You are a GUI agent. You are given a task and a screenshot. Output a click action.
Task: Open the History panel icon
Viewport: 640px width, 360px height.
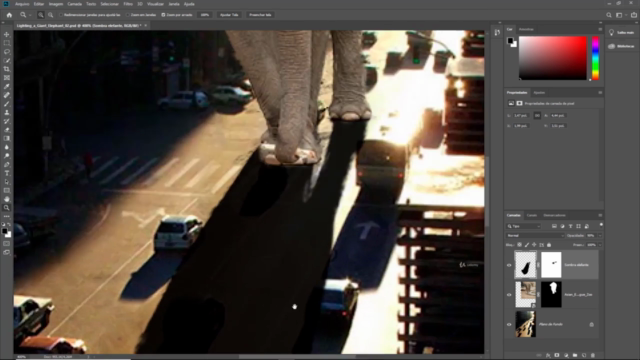(497, 33)
